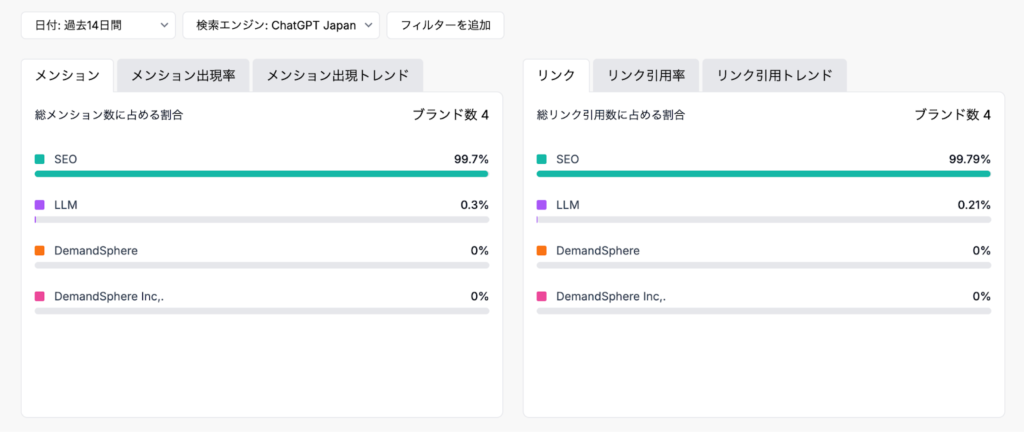Click the purple LLM swatch in links panel

coord(542,205)
